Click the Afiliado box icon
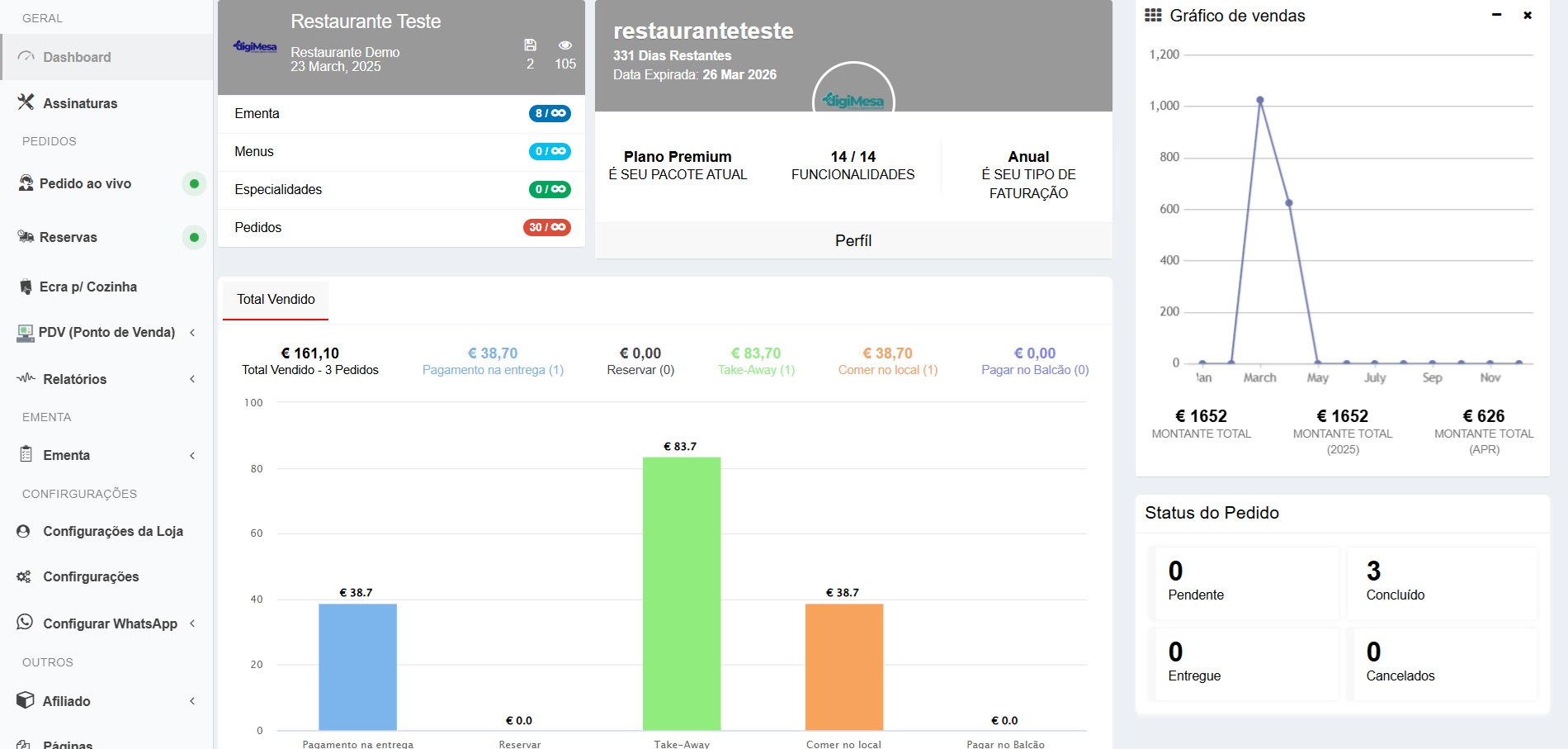This screenshot has height=749, width=1568. click(x=26, y=700)
